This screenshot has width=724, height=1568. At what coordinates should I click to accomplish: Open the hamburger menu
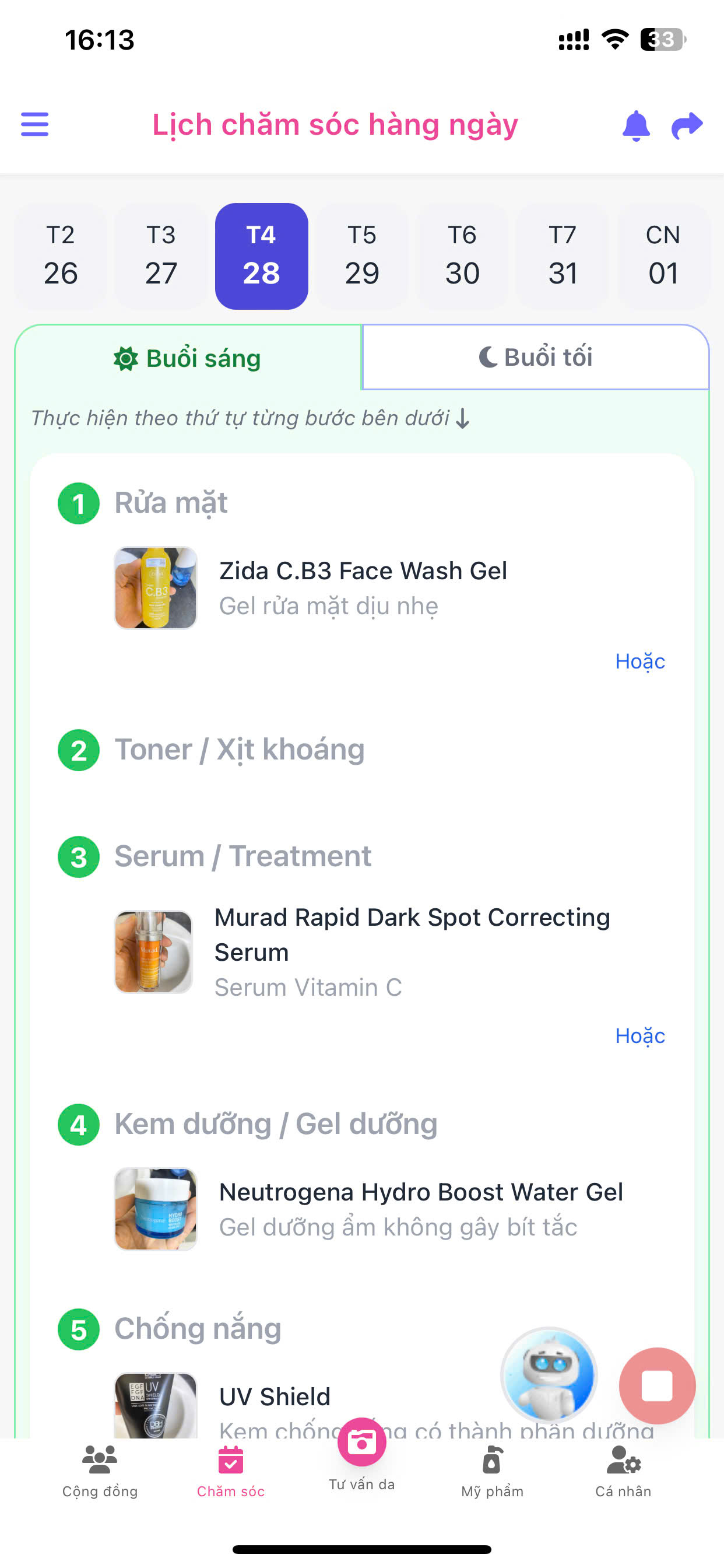[34, 124]
